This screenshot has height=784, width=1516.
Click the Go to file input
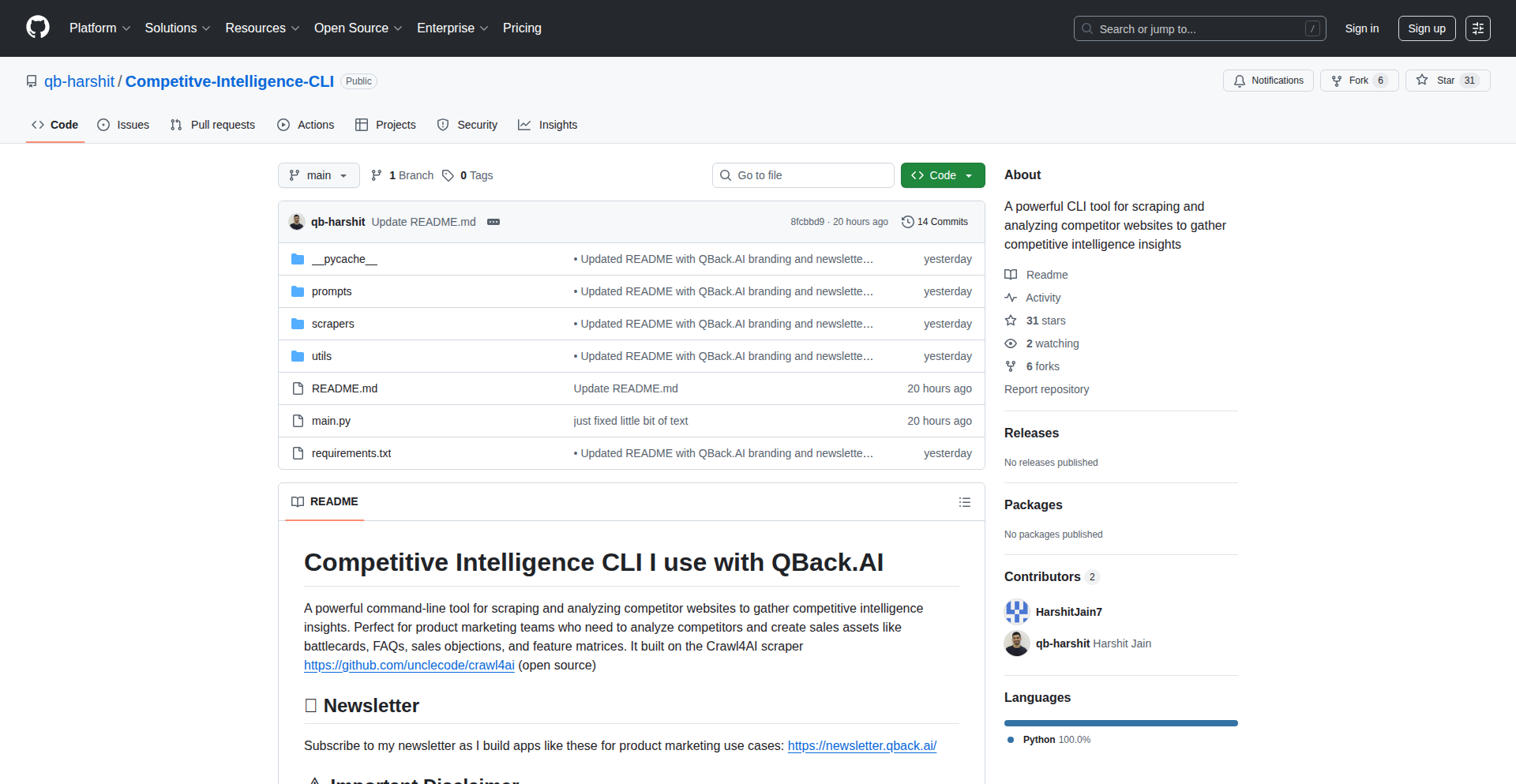(x=803, y=175)
